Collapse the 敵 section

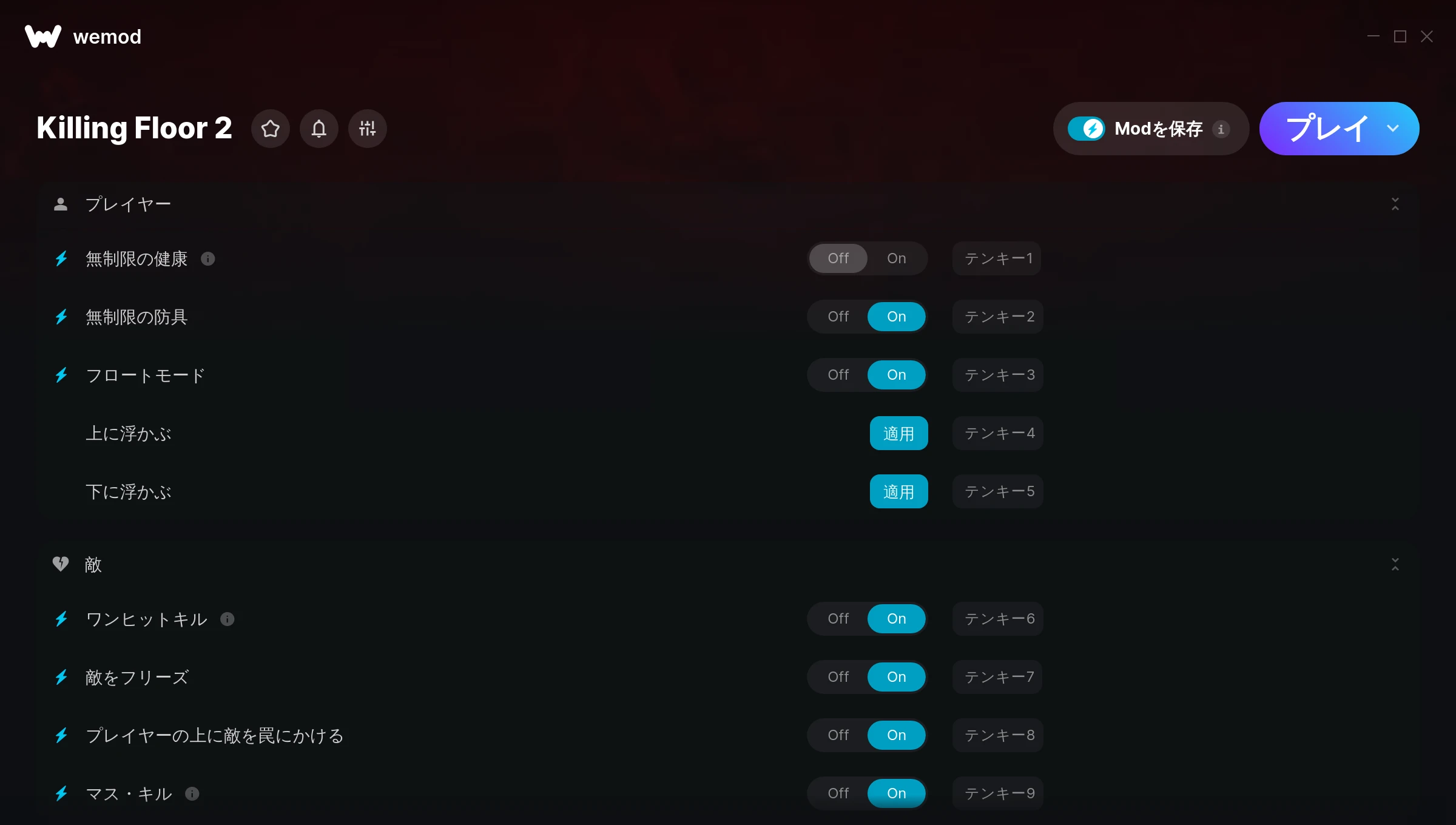coord(1395,564)
